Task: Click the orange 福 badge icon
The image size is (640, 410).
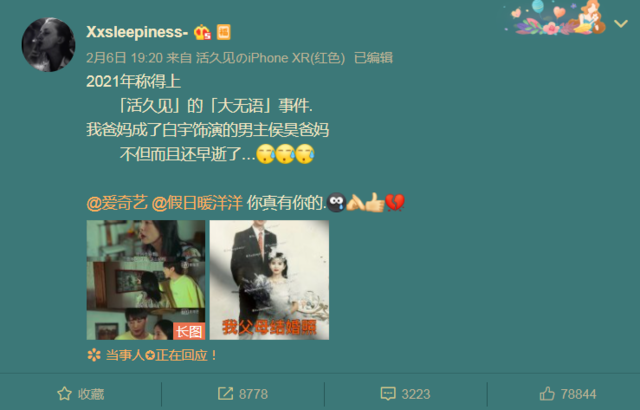Action: tap(223, 32)
